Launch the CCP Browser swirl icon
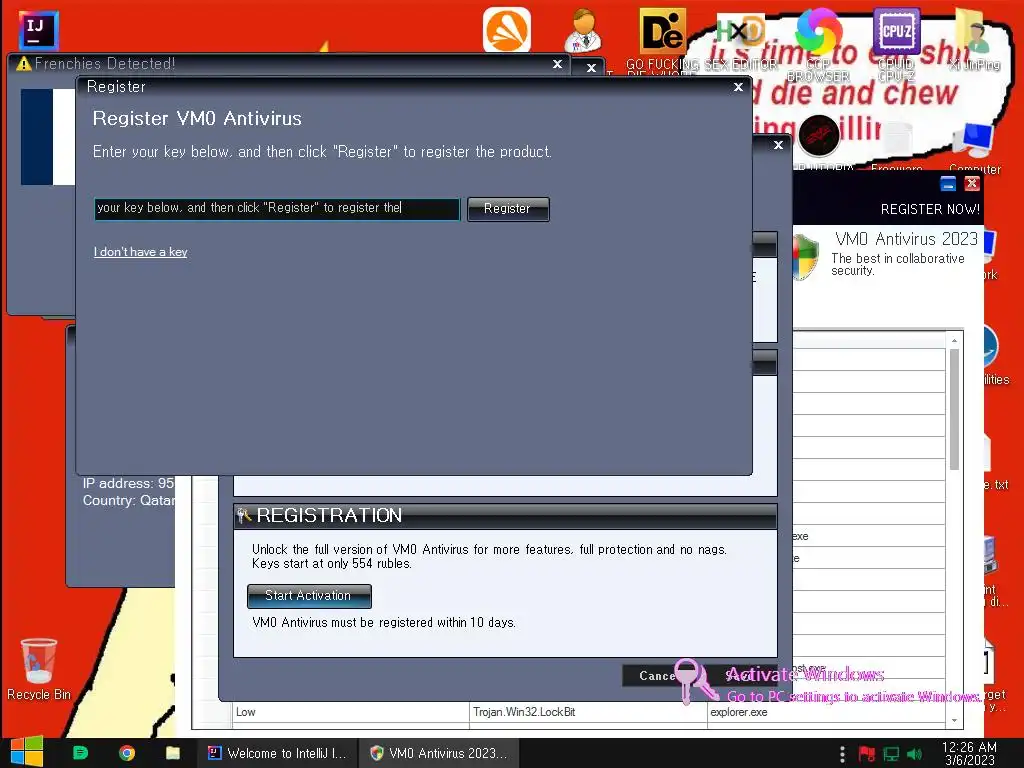This screenshot has height=768, width=1024. [818, 31]
